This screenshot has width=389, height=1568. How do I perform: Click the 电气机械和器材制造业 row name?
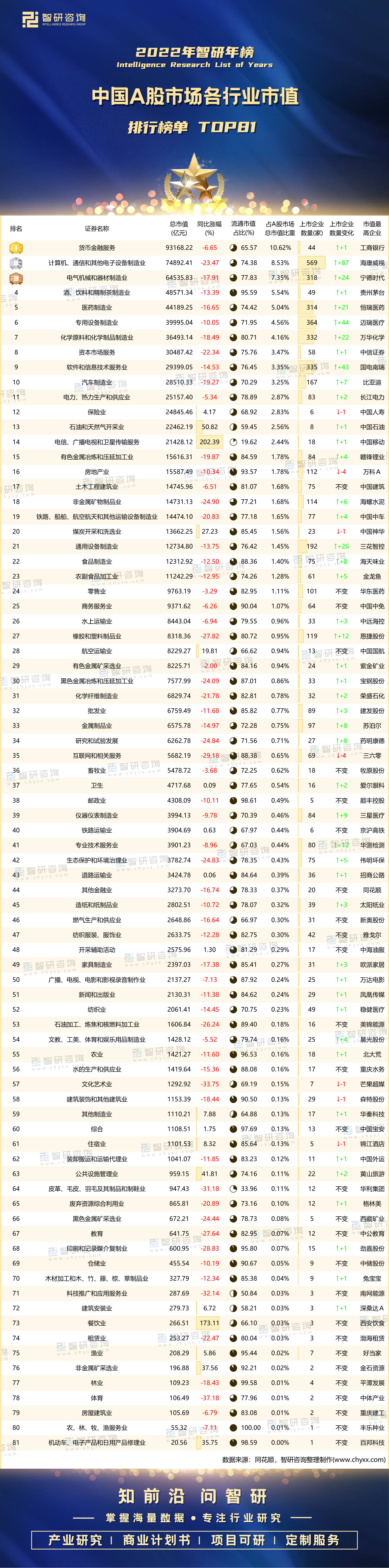pos(97,278)
